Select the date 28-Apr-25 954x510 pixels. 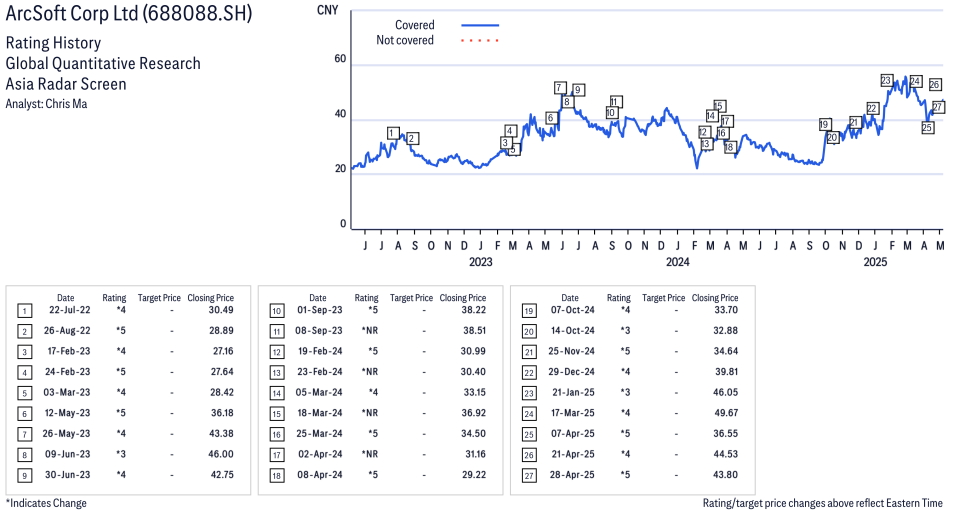click(x=572, y=475)
